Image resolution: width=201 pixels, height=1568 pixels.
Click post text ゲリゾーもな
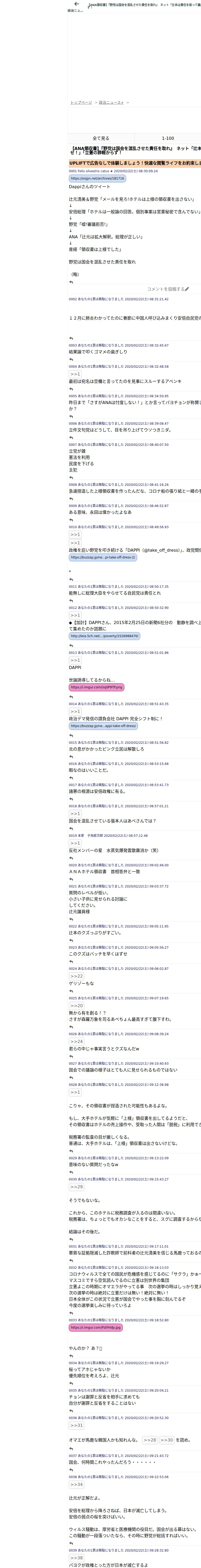(82, 983)
